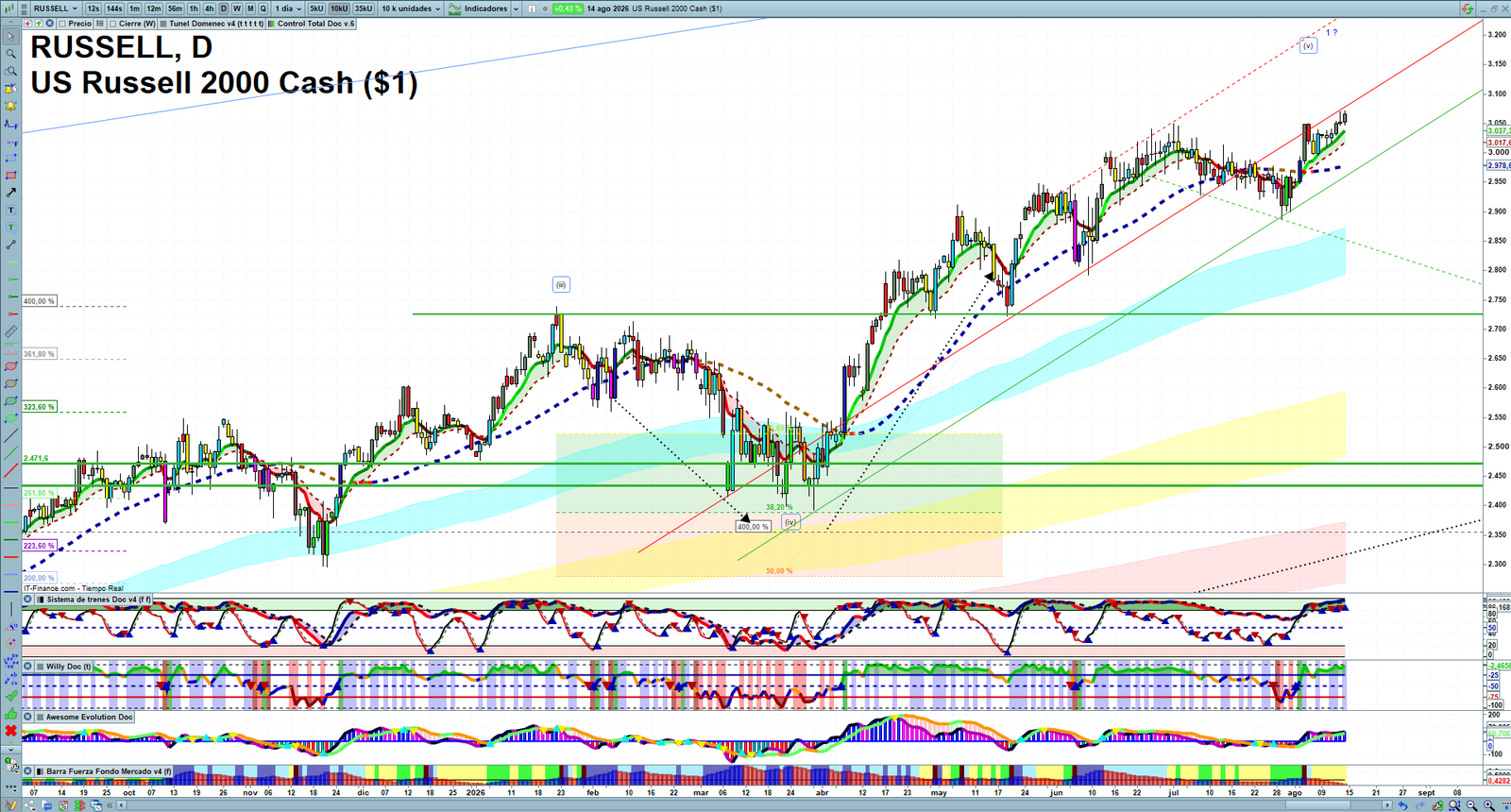1511x812 pixels.
Task: Pick the red ellipse drawing tool
Action: click(10, 366)
